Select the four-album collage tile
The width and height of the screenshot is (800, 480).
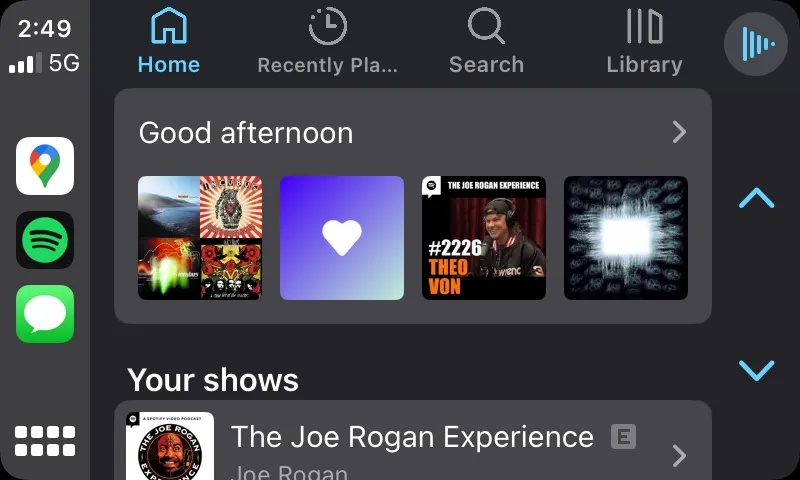(x=200, y=238)
